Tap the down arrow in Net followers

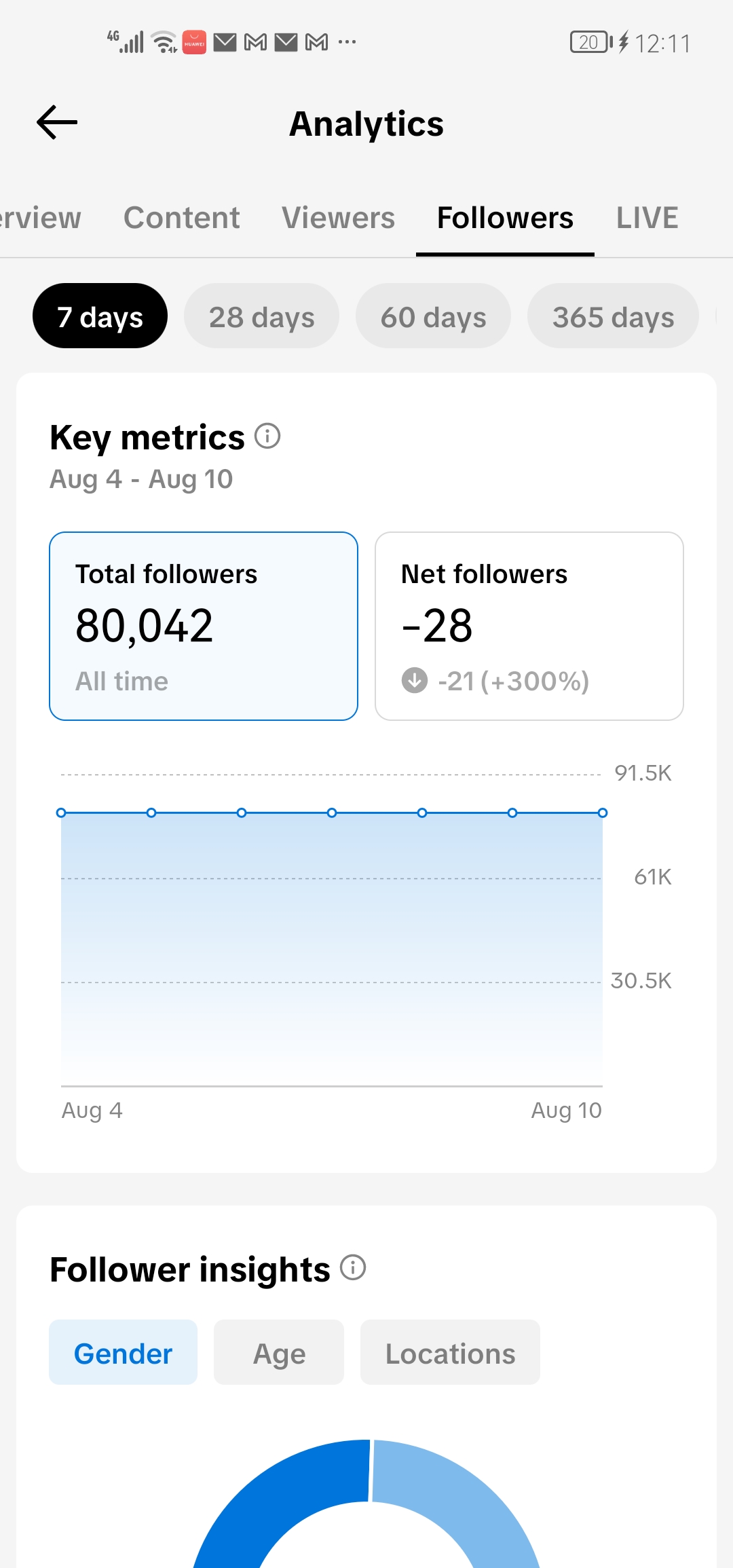click(x=415, y=680)
